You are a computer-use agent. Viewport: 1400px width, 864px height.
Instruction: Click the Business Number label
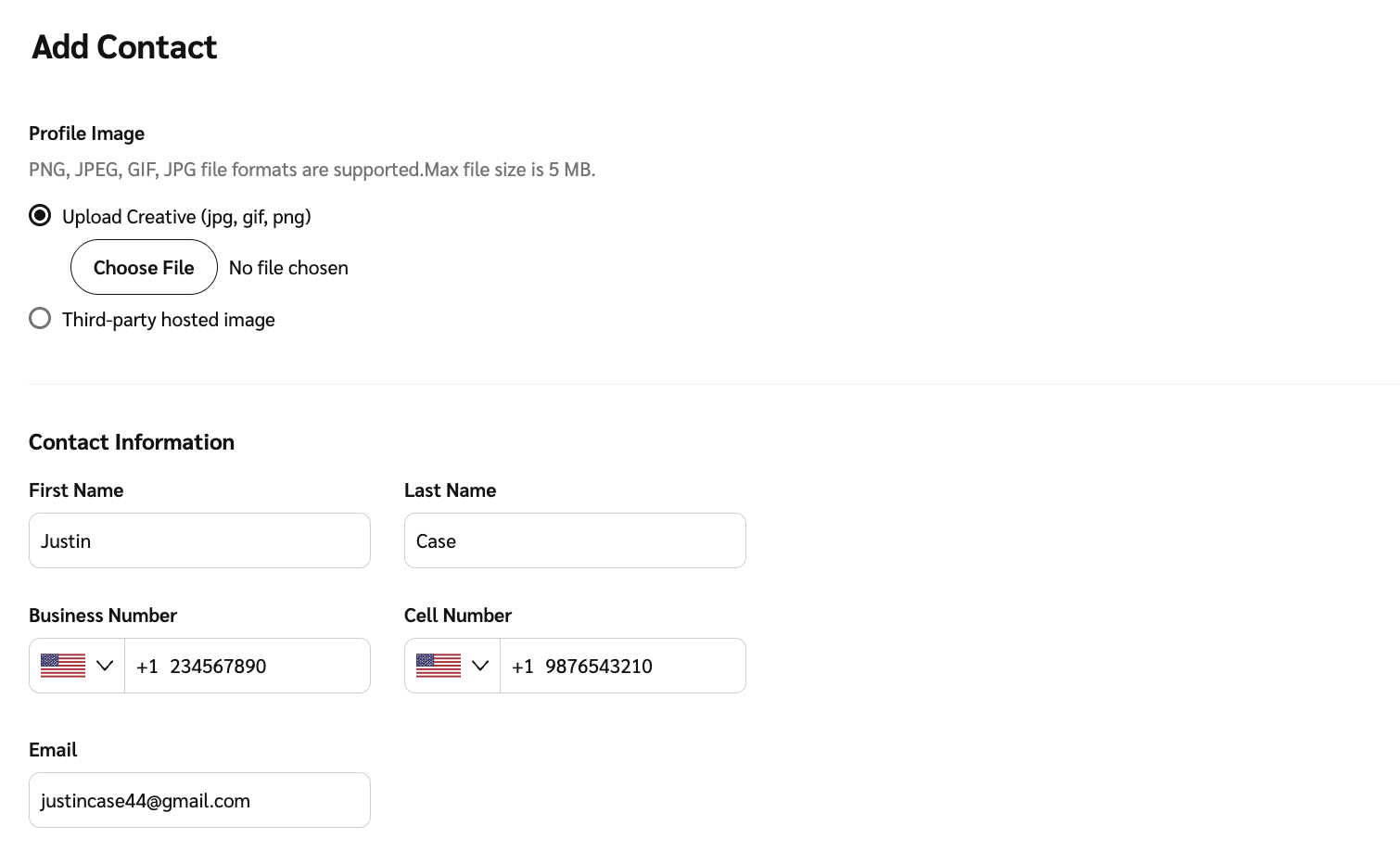pyautogui.click(x=103, y=616)
